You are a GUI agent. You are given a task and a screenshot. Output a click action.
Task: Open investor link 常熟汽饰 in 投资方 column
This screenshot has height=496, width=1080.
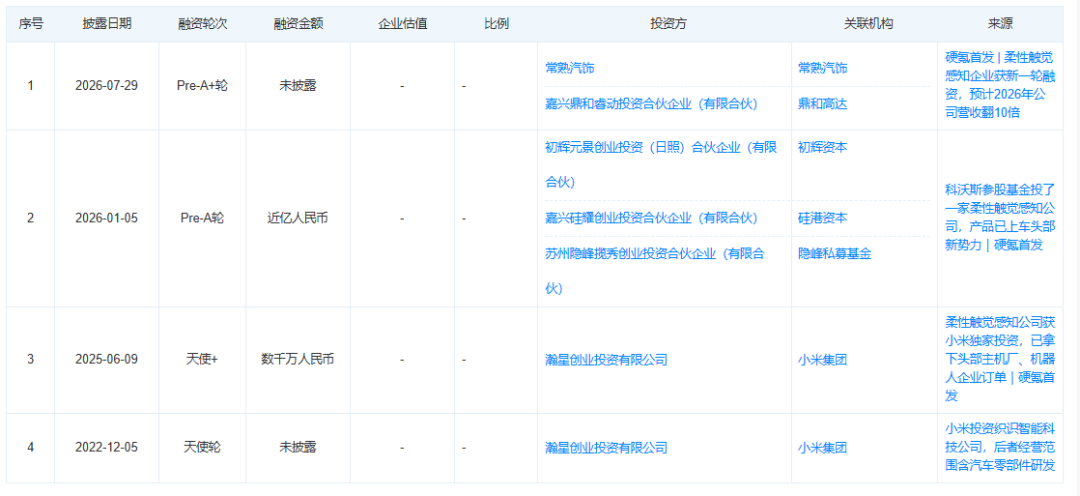(x=570, y=68)
